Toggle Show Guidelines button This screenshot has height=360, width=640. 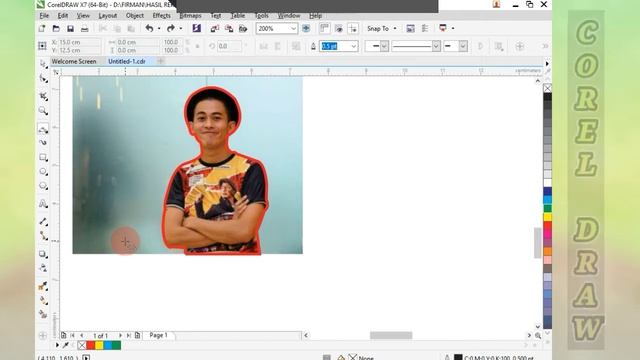click(x=353, y=28)
